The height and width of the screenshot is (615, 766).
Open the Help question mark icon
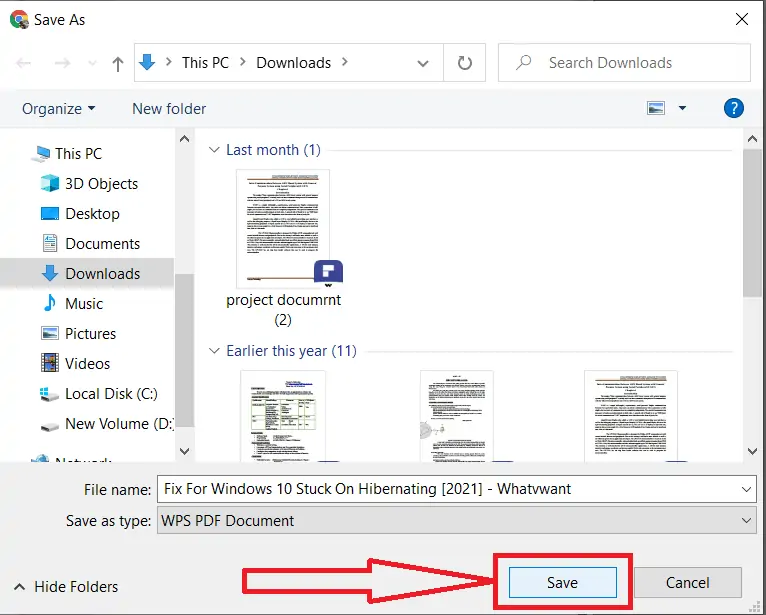point(733,108)
